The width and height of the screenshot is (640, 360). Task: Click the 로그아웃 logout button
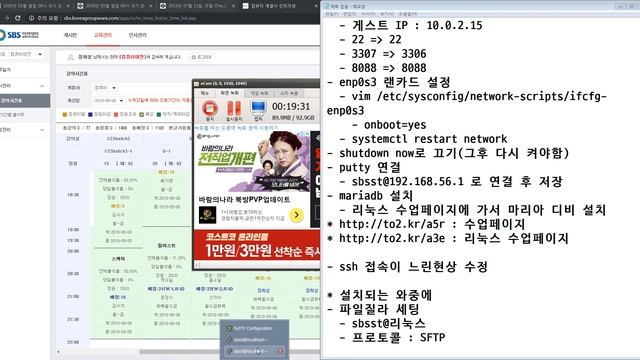click(202, 57)
